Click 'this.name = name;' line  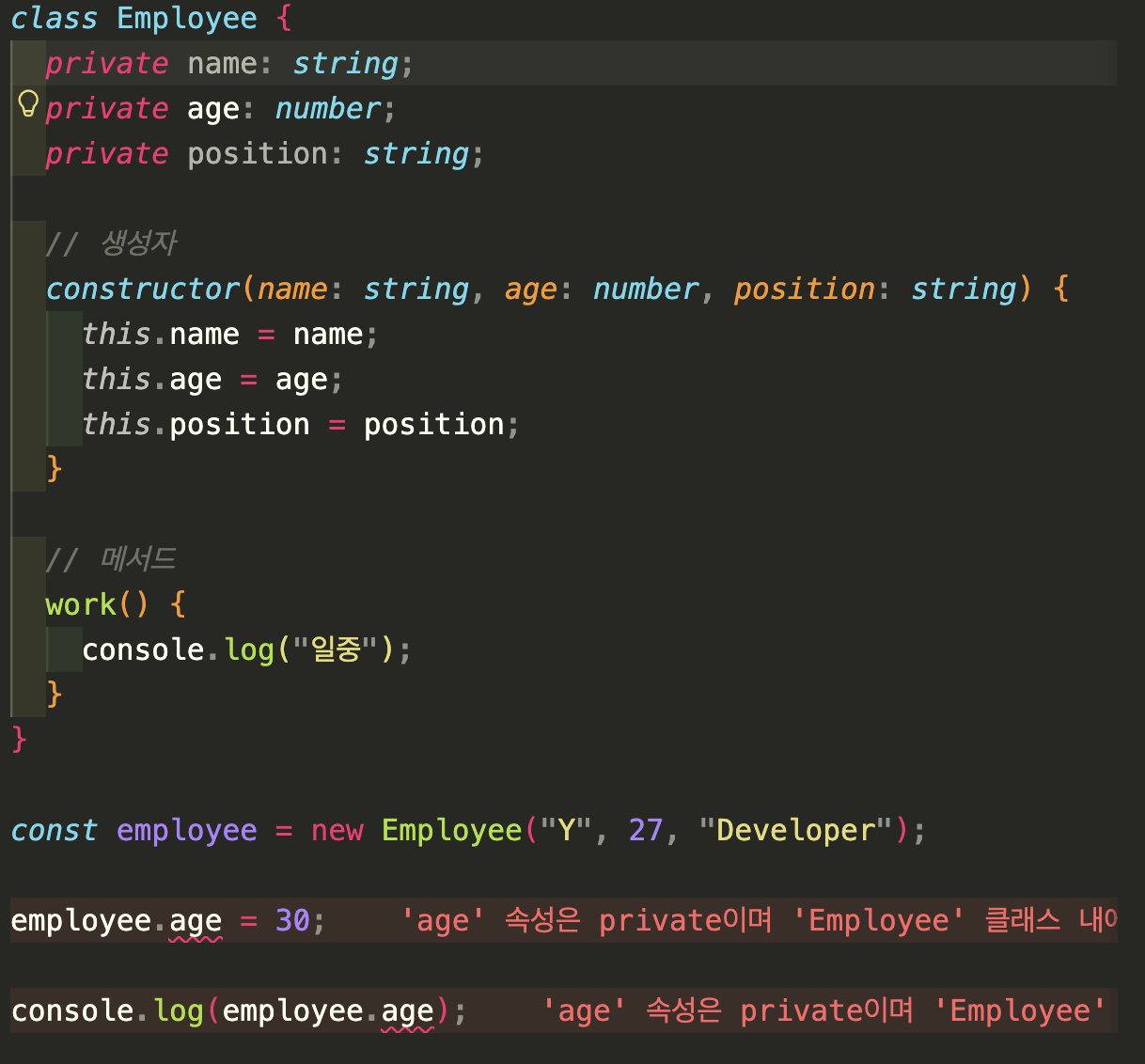[x=230, y=335]
